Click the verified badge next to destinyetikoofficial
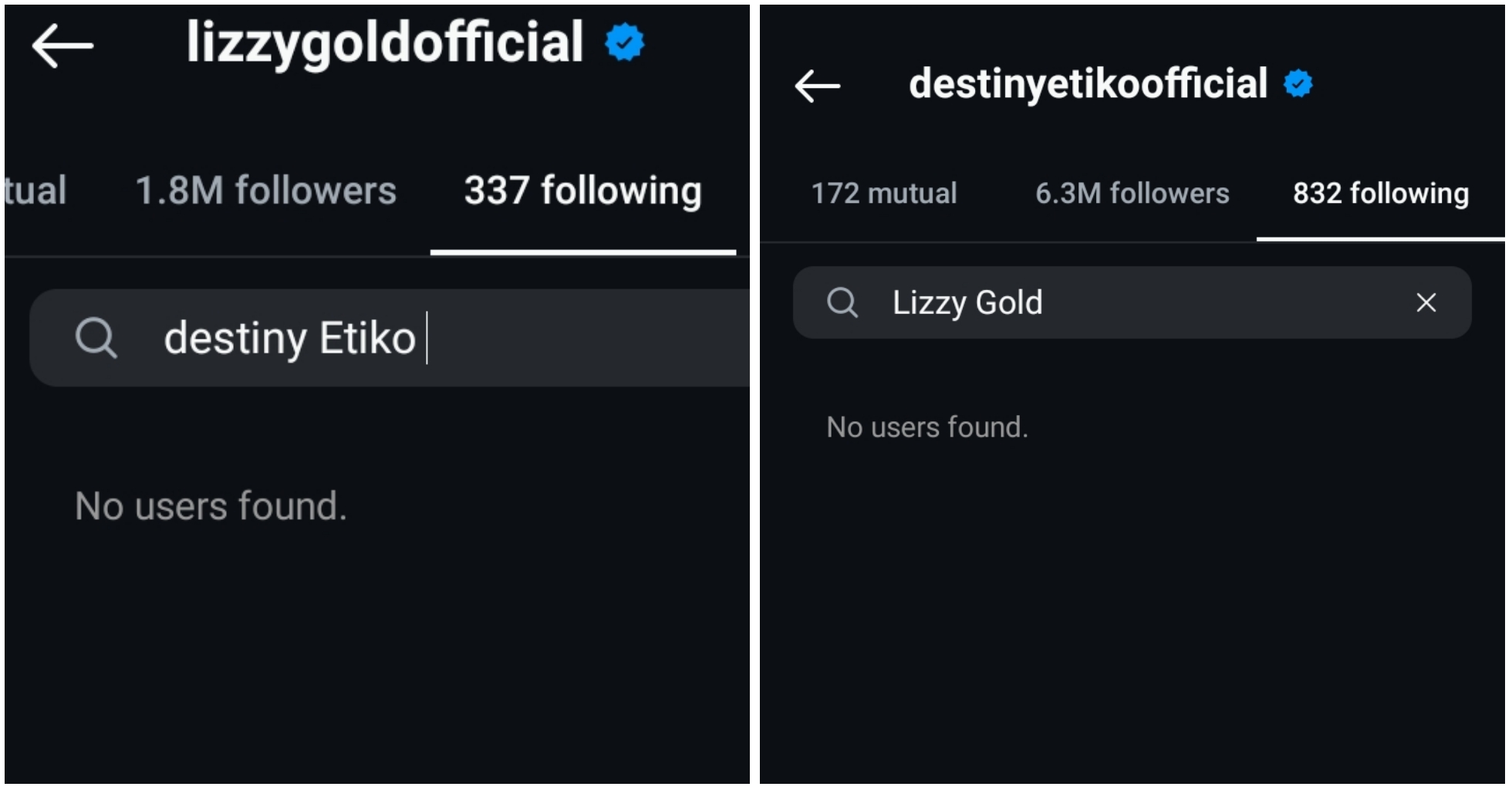The width and height of the screenshot is (1512, 790). [1298, 83]
